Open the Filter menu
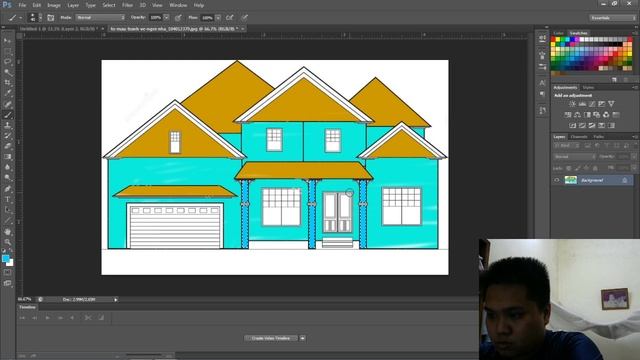The height and width of the screenshot is (360, 640). 127,5
